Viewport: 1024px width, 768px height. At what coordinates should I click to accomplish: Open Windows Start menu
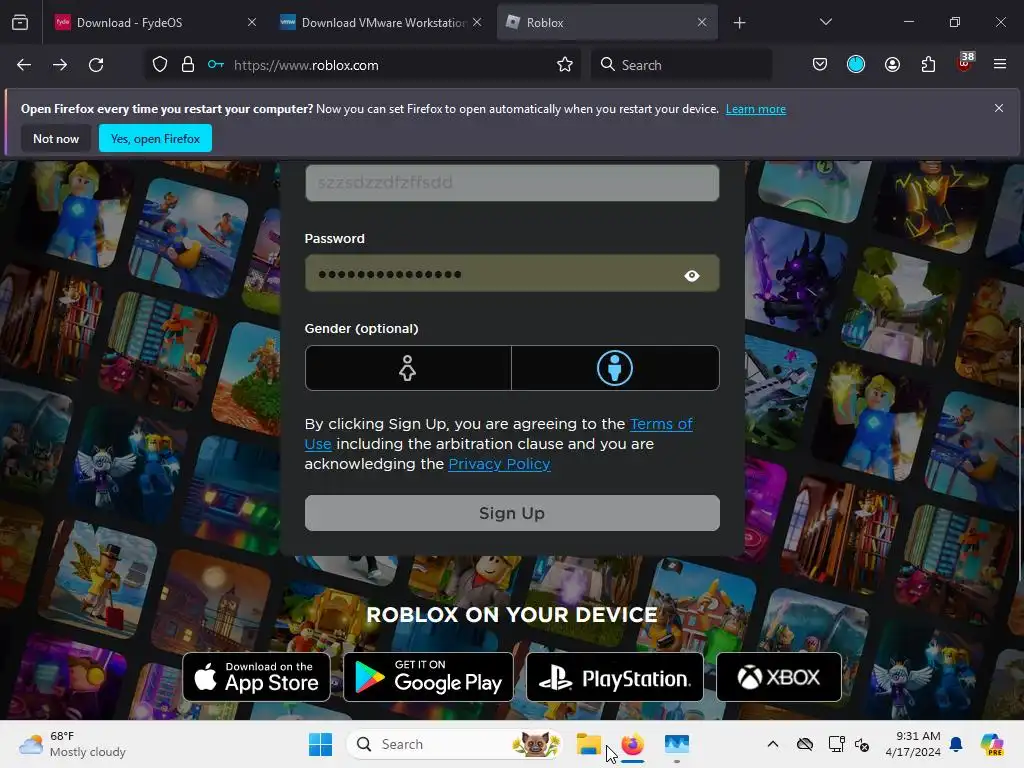click(x=321, y=744)
